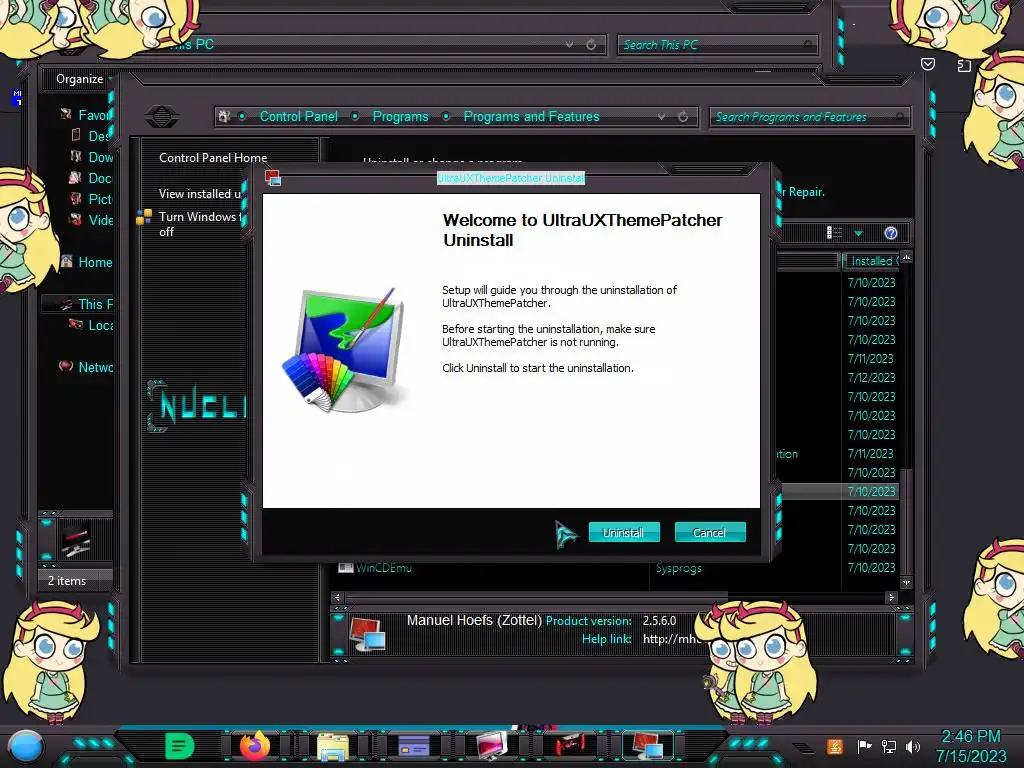The image size is (1024, 768).
Task: Open File Explorer from the taskbar
Action: [x=332, y=746]
